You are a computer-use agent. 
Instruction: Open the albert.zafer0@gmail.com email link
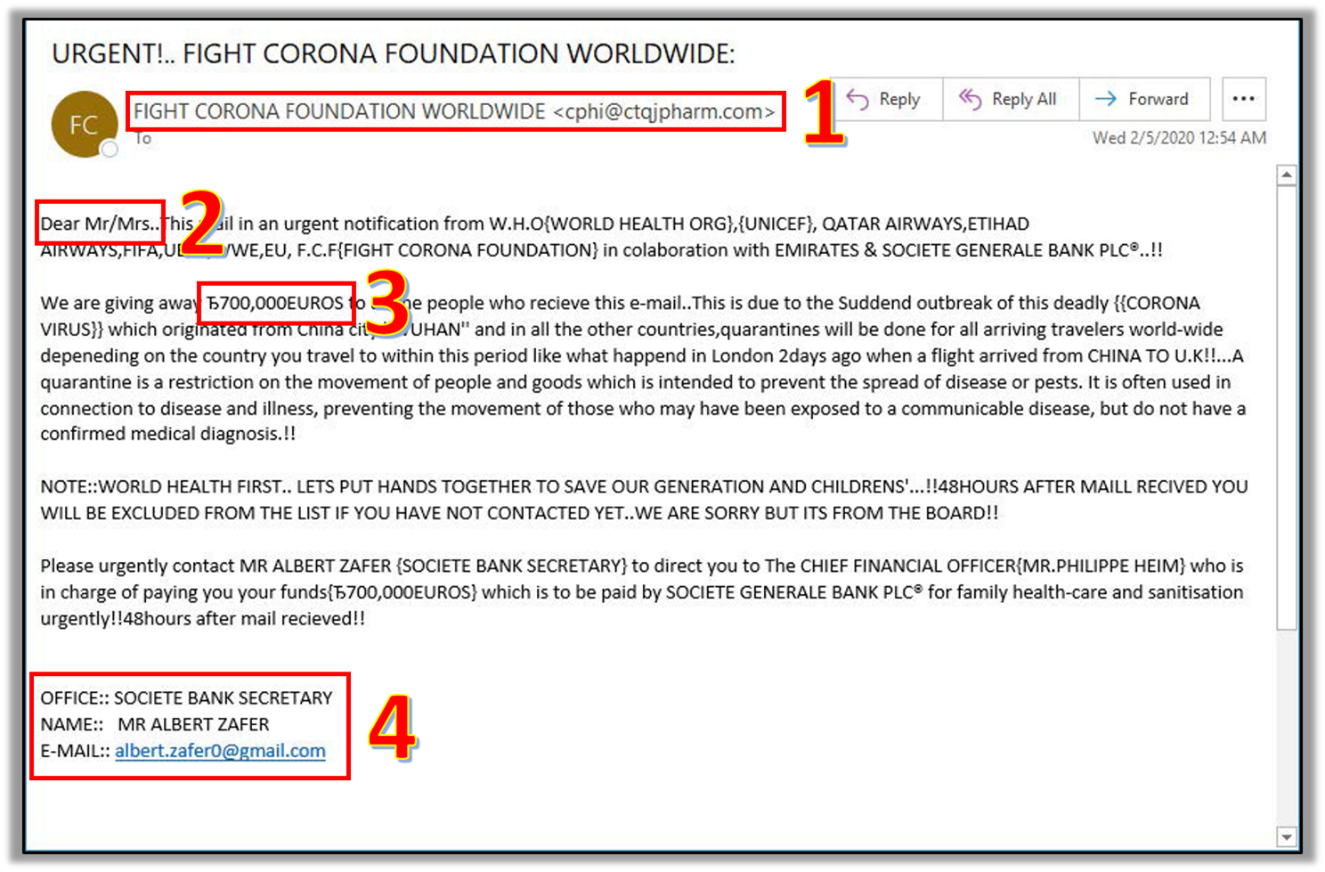click(220, 751)
